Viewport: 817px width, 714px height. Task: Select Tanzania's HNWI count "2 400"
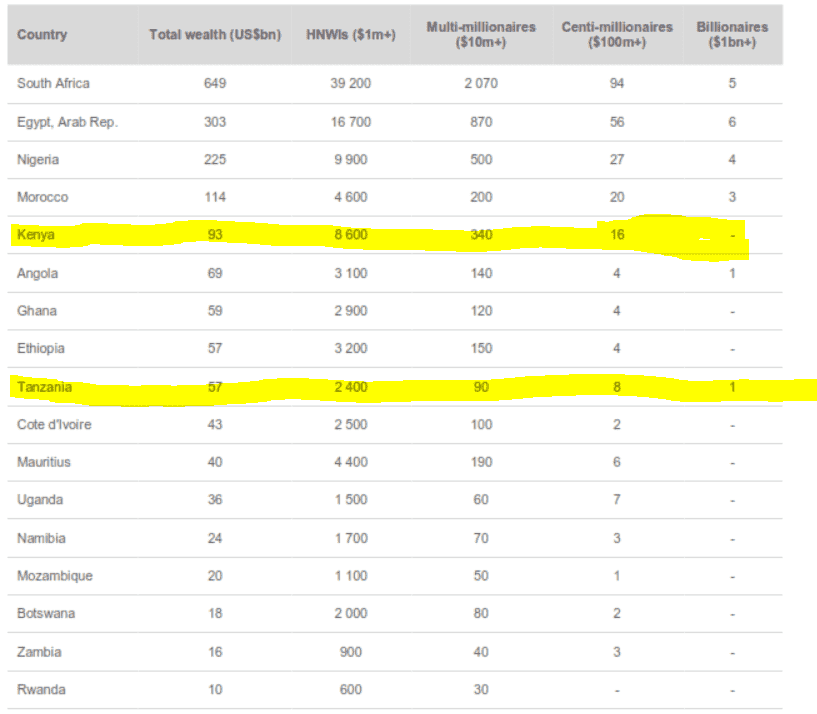point(351,387)
